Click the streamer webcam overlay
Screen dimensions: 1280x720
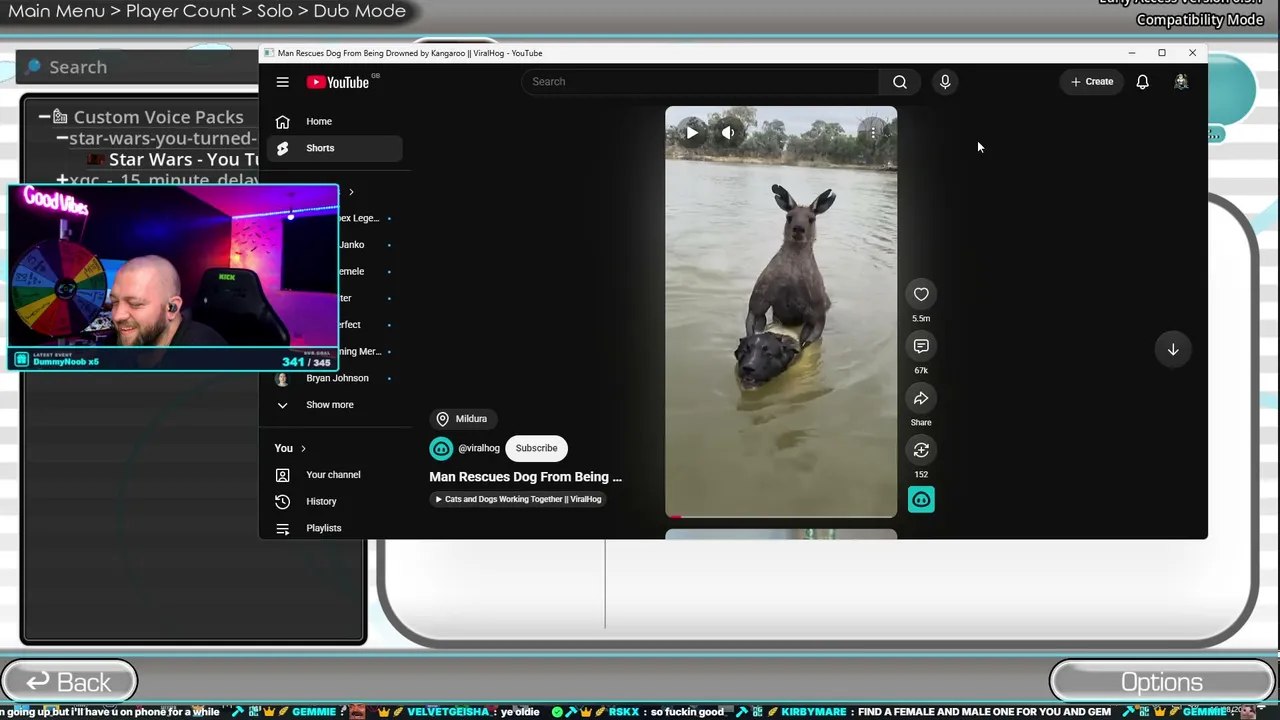pos(173,277)
